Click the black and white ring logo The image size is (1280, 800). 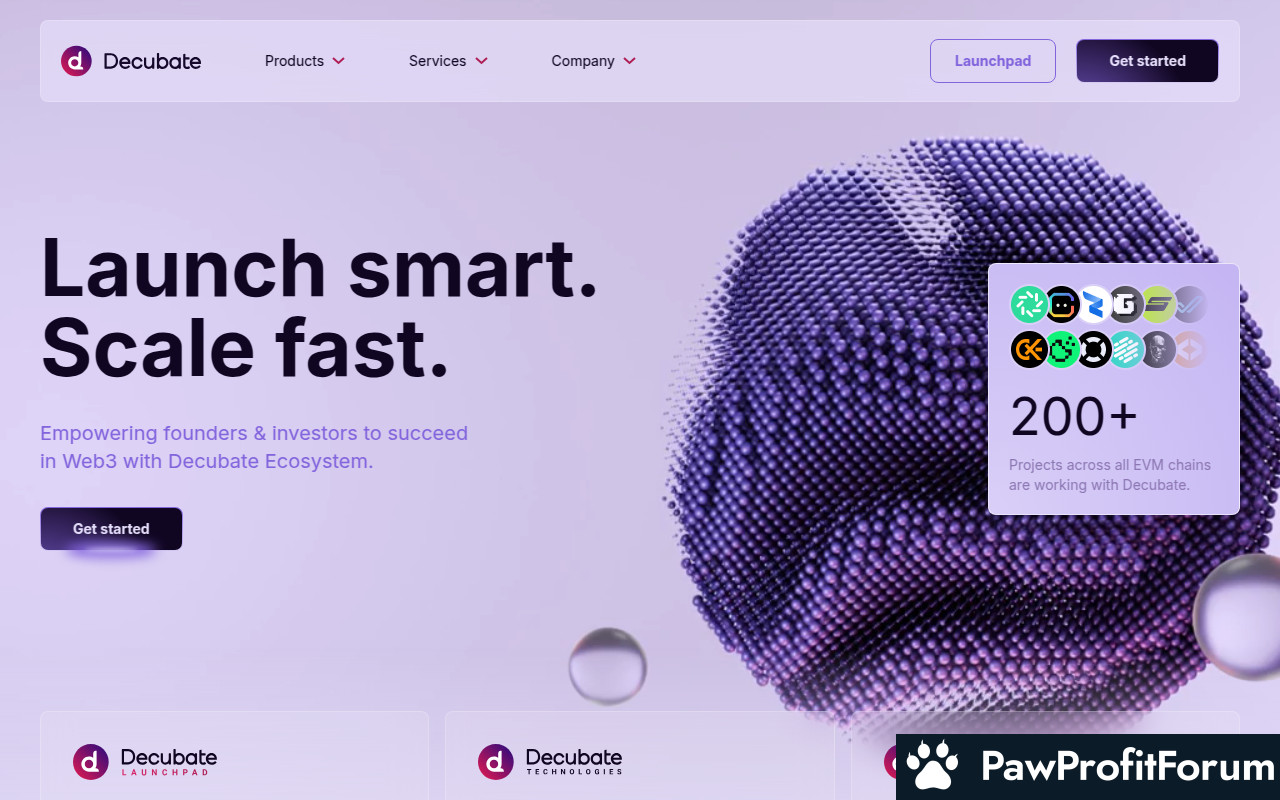click(x=1094, y=349)
